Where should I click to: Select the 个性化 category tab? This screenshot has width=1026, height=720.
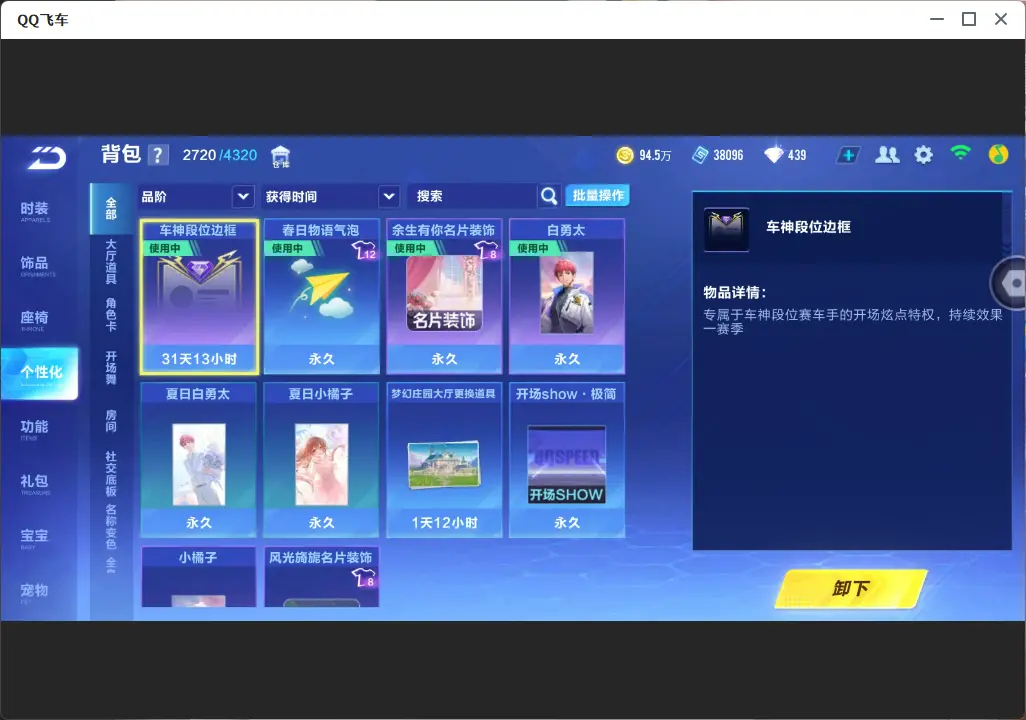[40, 373]
